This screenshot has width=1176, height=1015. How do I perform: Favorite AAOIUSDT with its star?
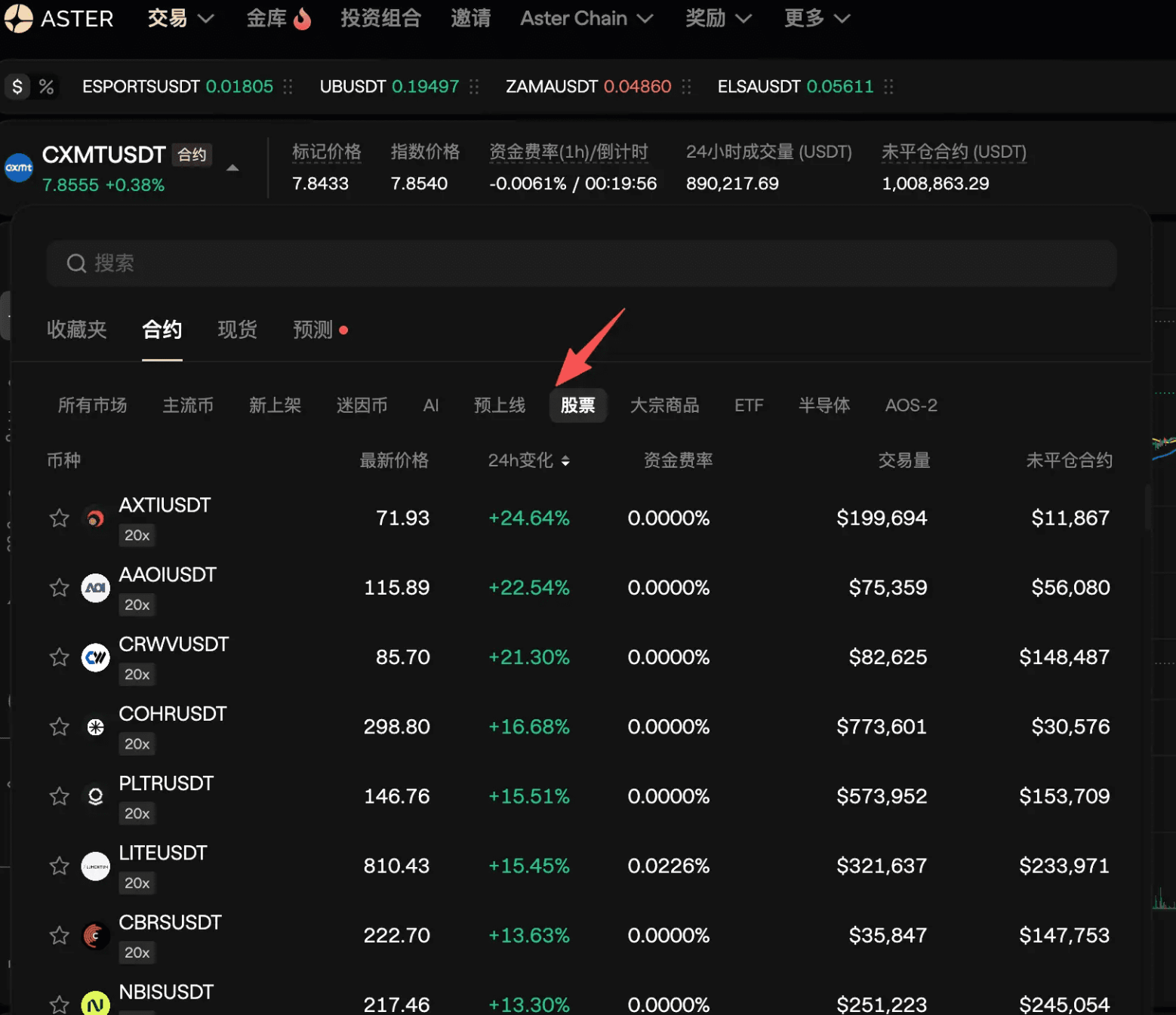pos(60,587)
